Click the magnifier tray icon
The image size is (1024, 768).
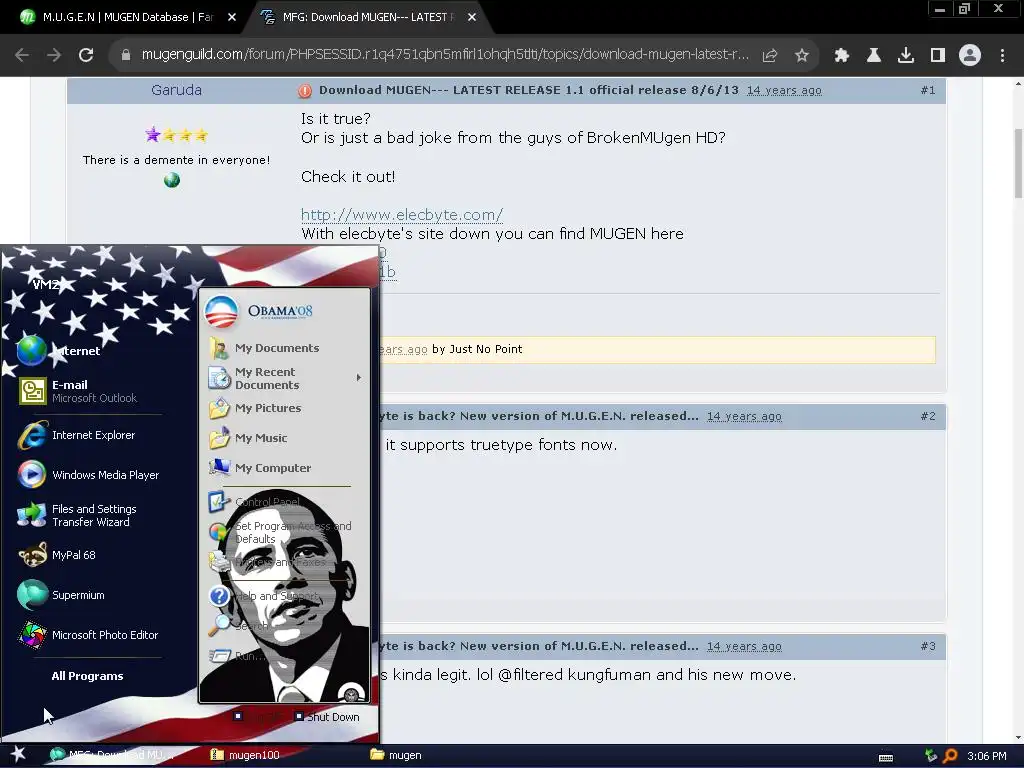coord(950,756)
